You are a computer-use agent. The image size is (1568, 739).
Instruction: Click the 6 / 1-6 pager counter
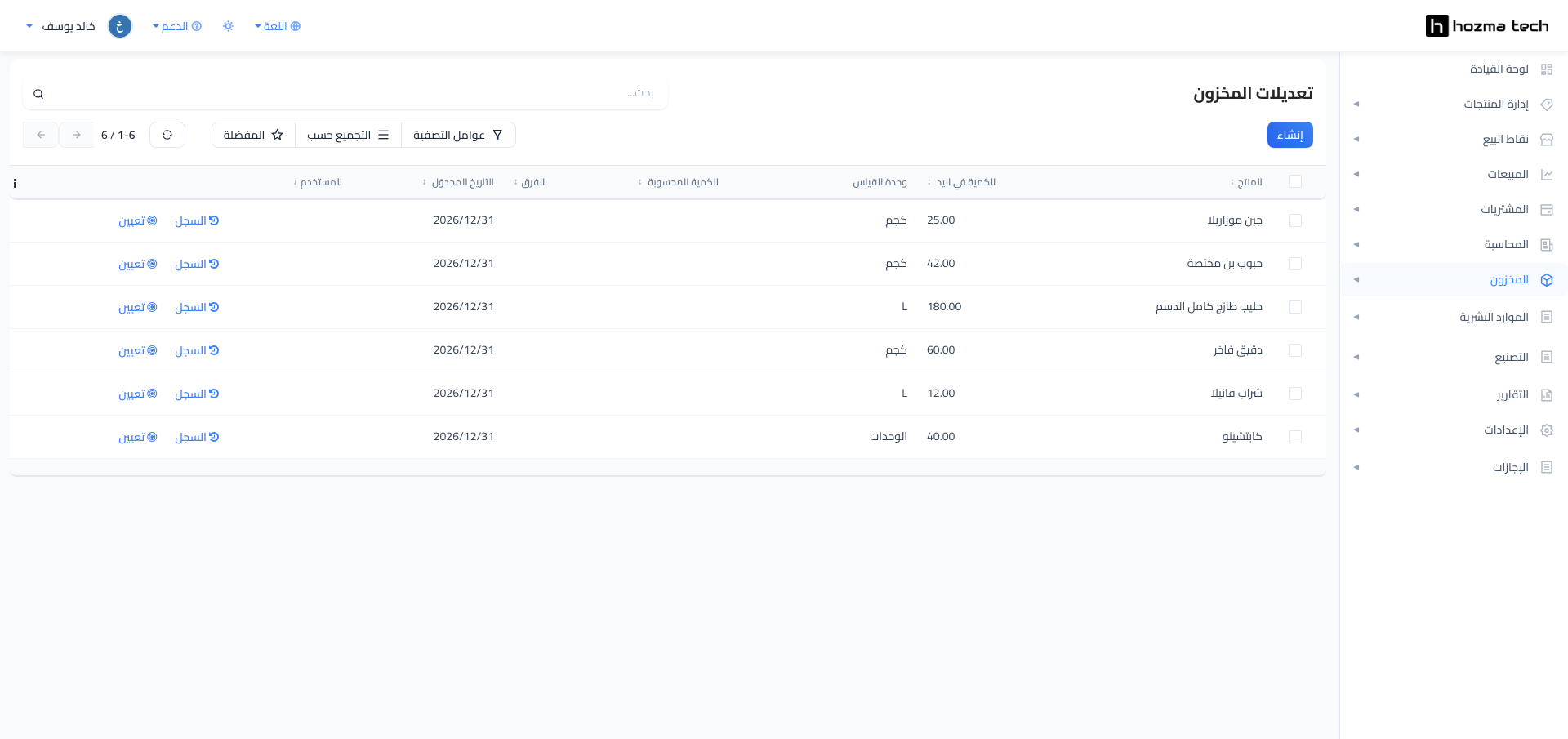pos(118,135)
